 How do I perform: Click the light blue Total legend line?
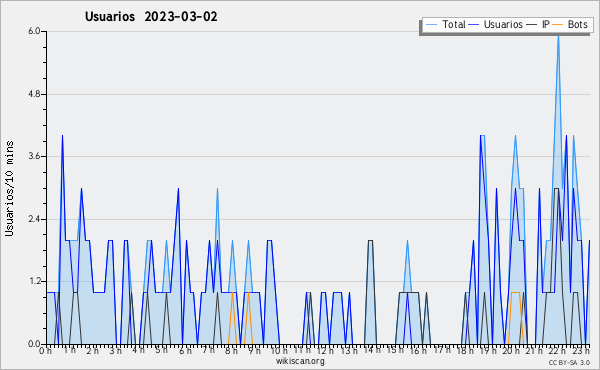click(x=431, y=25)
